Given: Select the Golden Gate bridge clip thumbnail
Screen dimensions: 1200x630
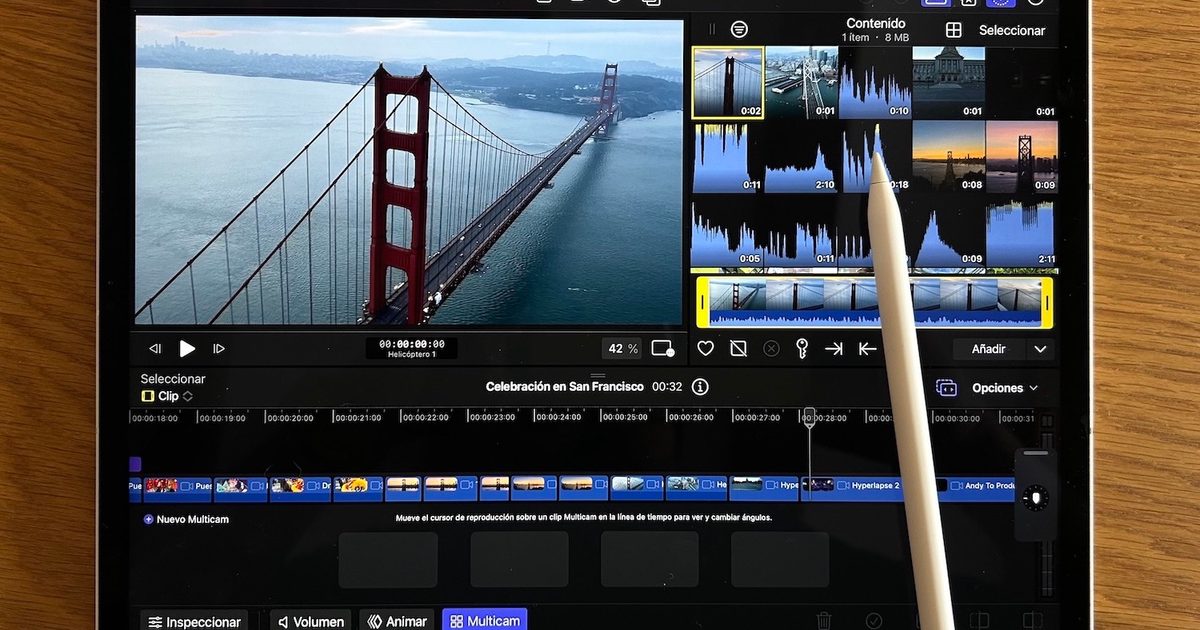Looking at the screenshot, I should click(728, 82).
